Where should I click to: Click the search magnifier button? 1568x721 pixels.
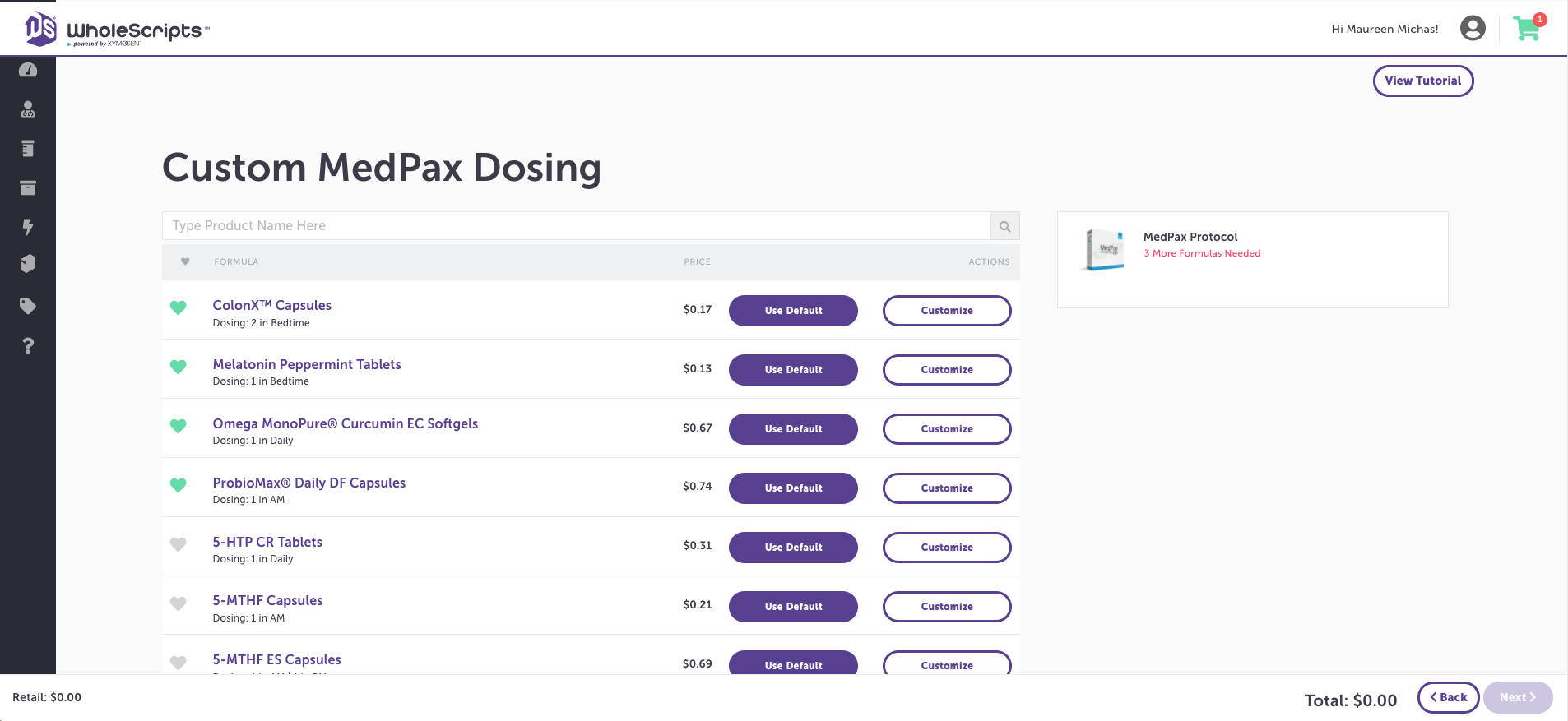1004,226
